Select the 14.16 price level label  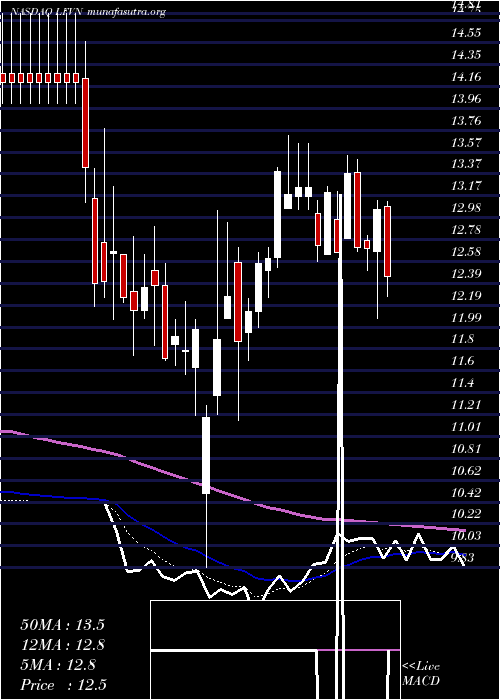pyautogui.click(x=467, y=77)
